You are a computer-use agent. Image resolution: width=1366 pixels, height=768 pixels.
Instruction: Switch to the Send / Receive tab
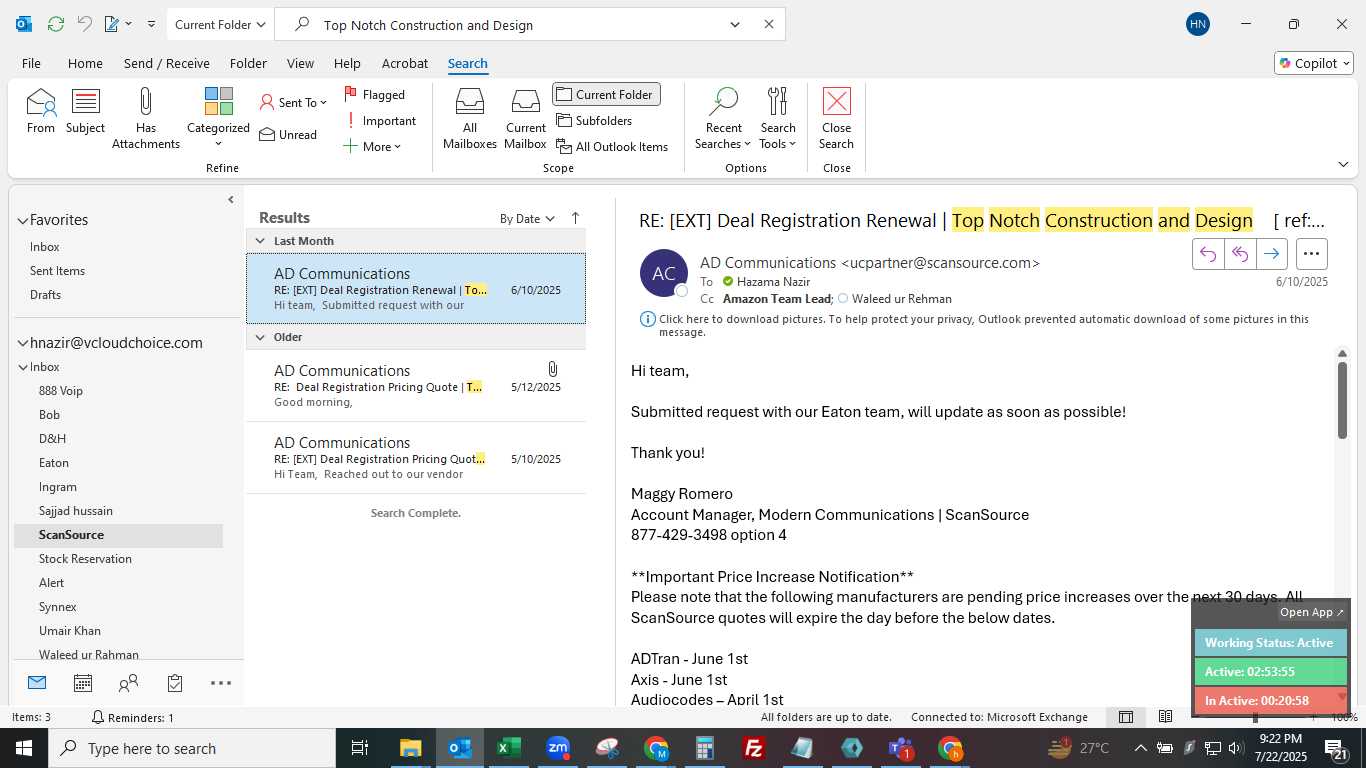[x=166, y=63]
